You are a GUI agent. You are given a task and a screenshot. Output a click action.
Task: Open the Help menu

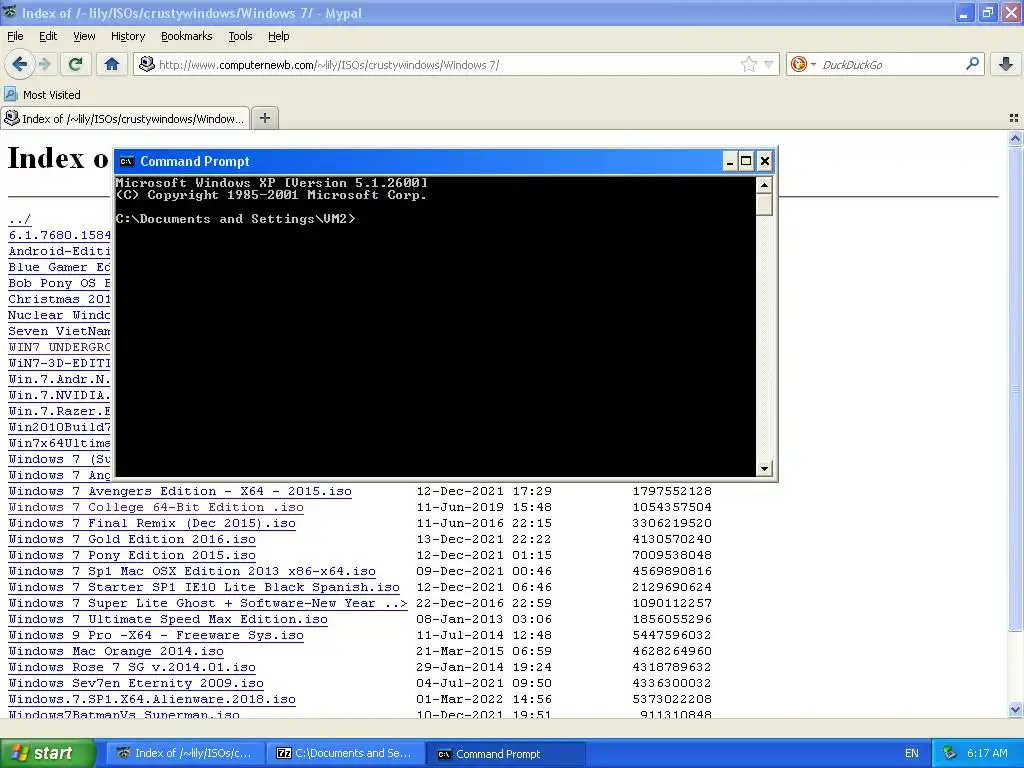pos(278,36)
